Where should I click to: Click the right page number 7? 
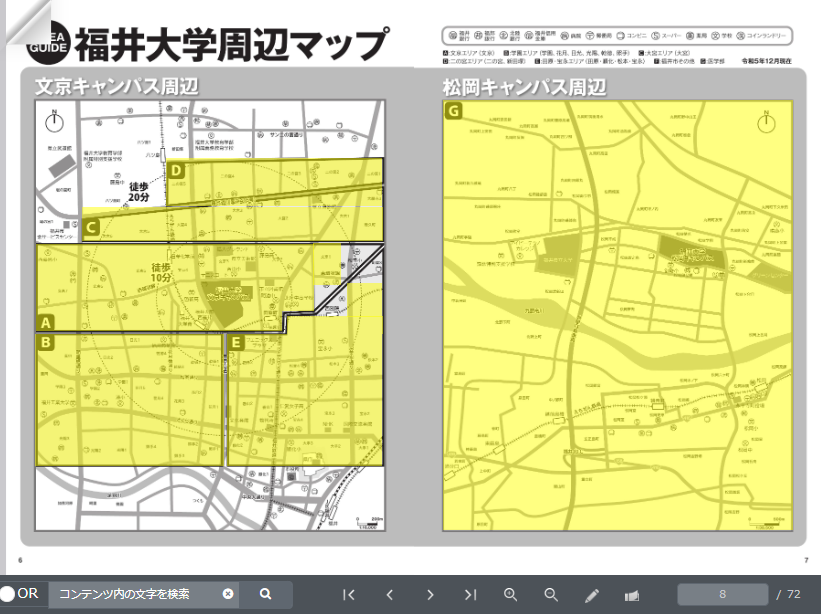tap(806, 560)
